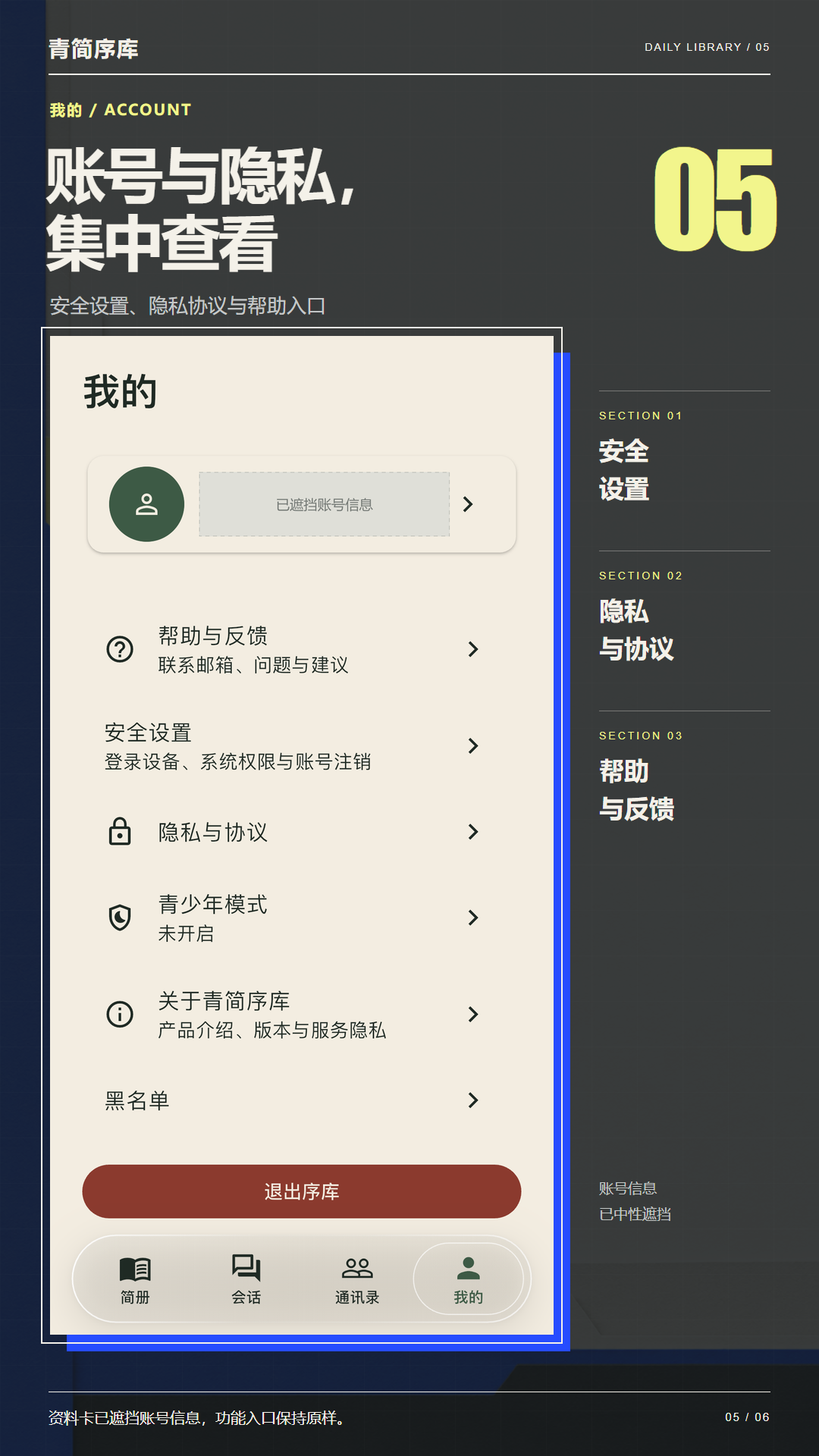Open the 通讯录 contacts icon
This screenshot has width=819, height=1456.
[357, 1268]
